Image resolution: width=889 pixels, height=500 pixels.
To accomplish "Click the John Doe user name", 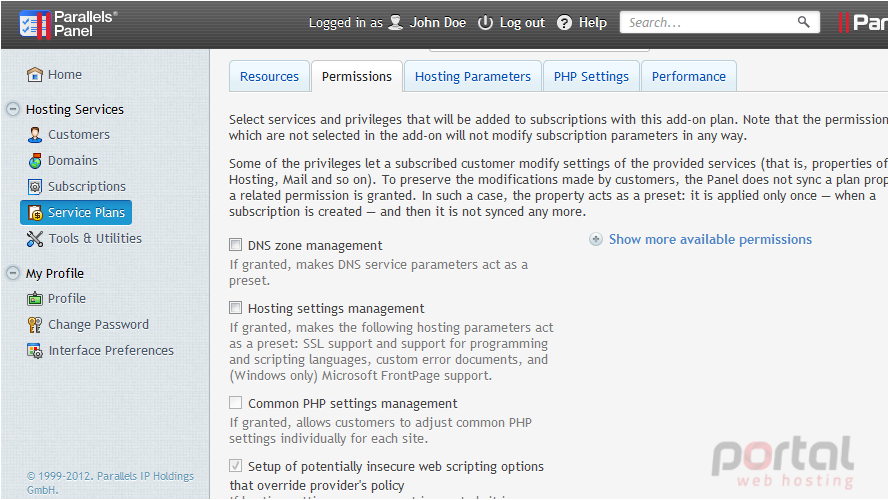I will point(438,23).
